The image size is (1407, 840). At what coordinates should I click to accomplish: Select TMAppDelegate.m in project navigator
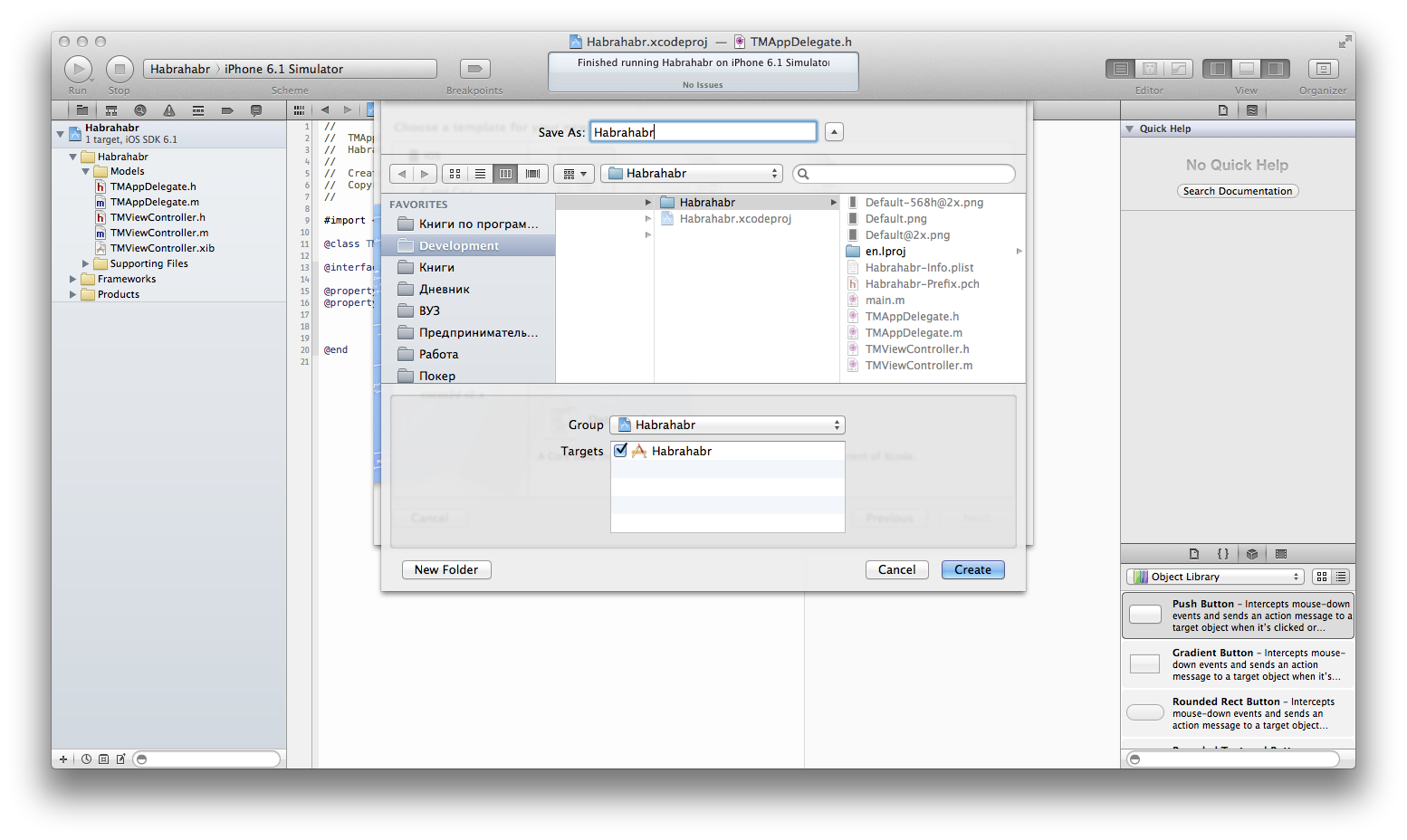tap(155, 202)
